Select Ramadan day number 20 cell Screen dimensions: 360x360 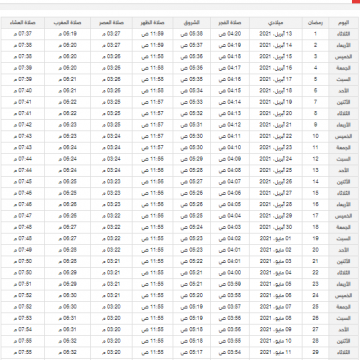pyautogui.click(x=315, y=250)
